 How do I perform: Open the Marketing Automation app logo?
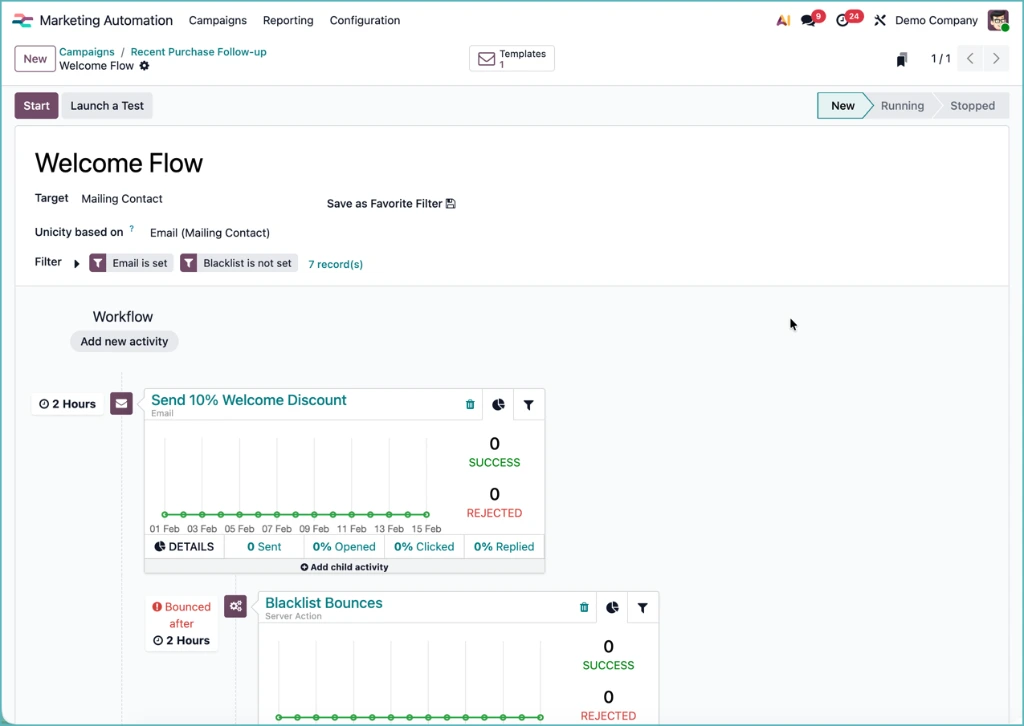pos(22,20)
